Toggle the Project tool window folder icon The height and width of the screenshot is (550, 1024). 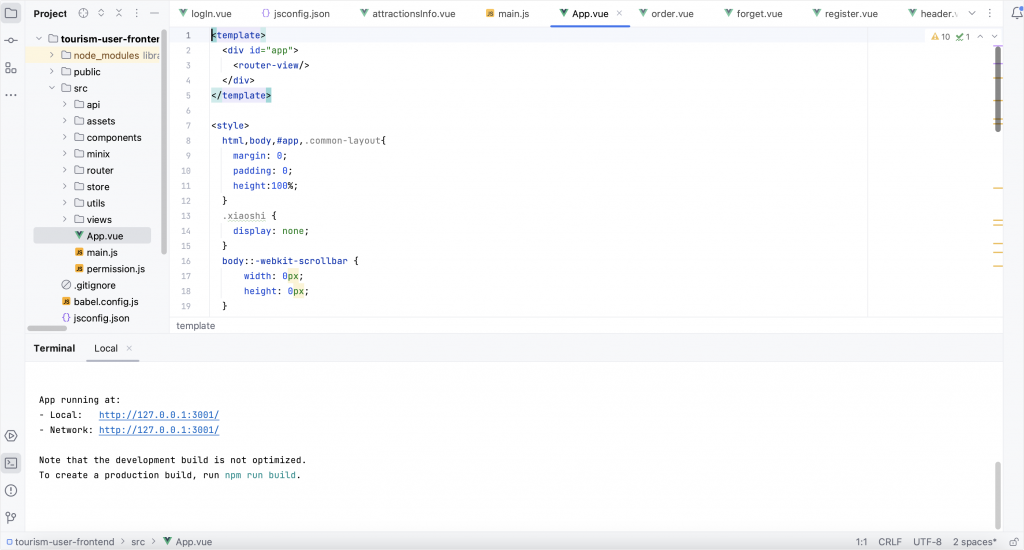[11, 14]
